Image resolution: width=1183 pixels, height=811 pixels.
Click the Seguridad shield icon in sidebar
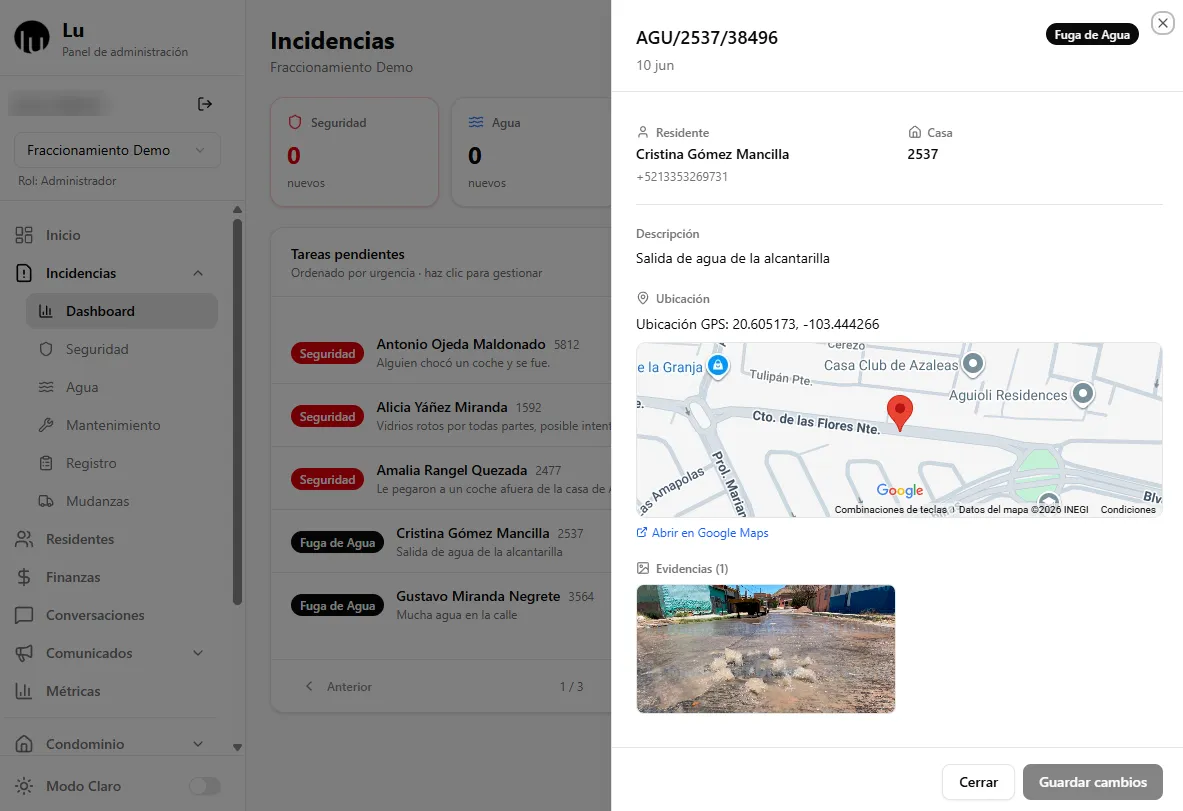click(x=46, y=349)
